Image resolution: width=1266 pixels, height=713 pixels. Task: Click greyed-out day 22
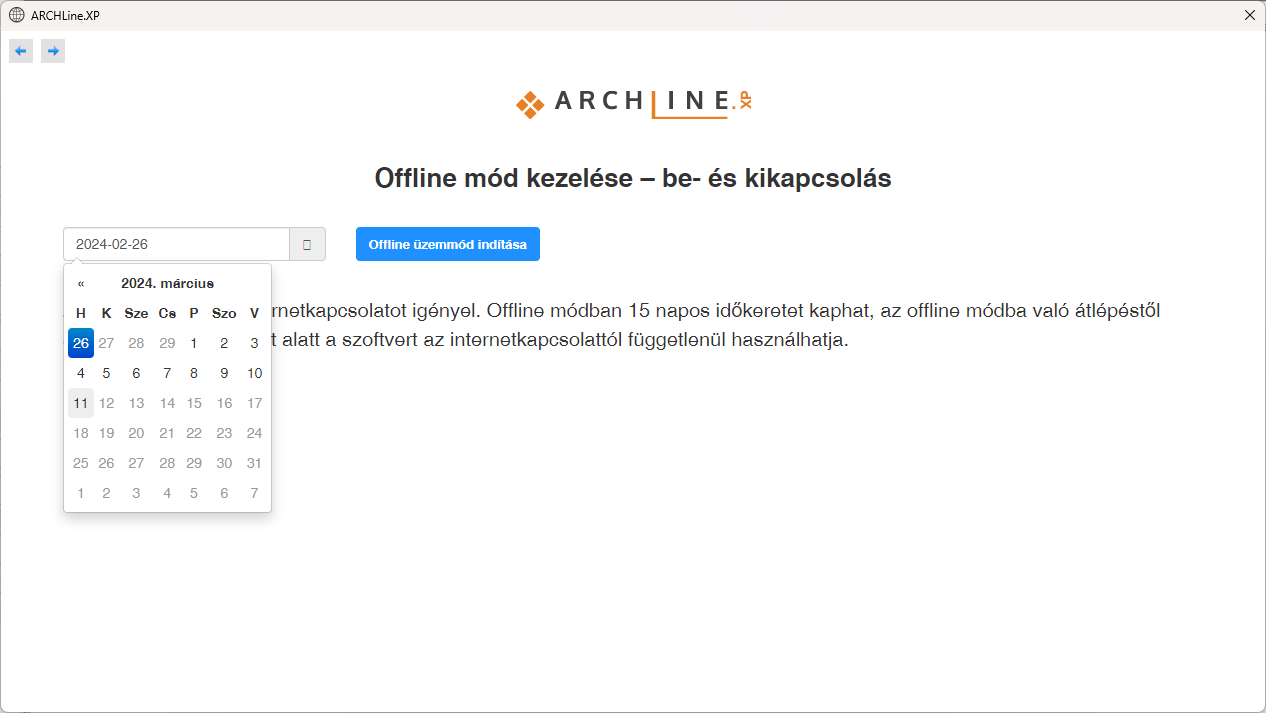[194, 433]
